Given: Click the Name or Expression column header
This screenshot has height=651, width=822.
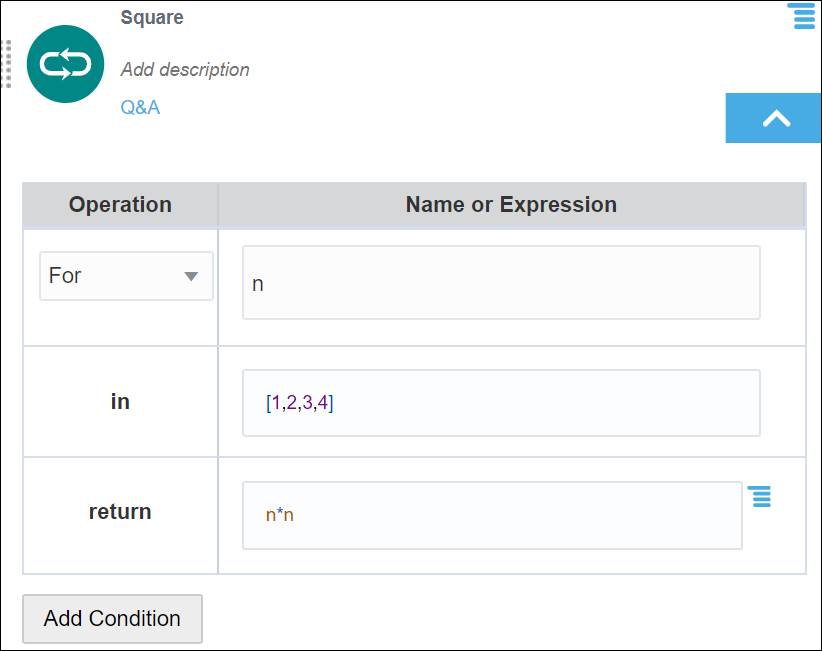Looking at the screenshot, I should click(x=511, y=205).
